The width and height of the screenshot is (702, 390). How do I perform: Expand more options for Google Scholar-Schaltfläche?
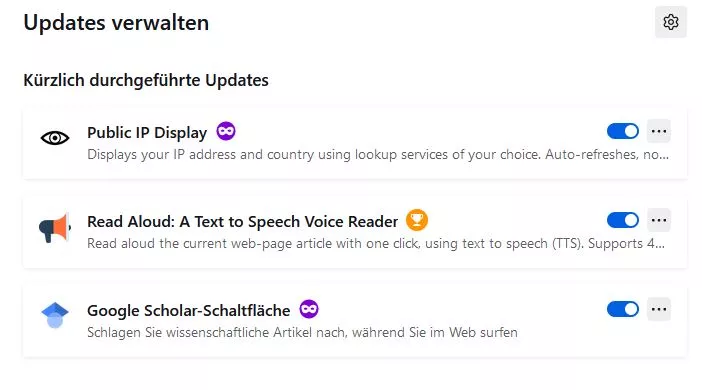tap(659, 309)
